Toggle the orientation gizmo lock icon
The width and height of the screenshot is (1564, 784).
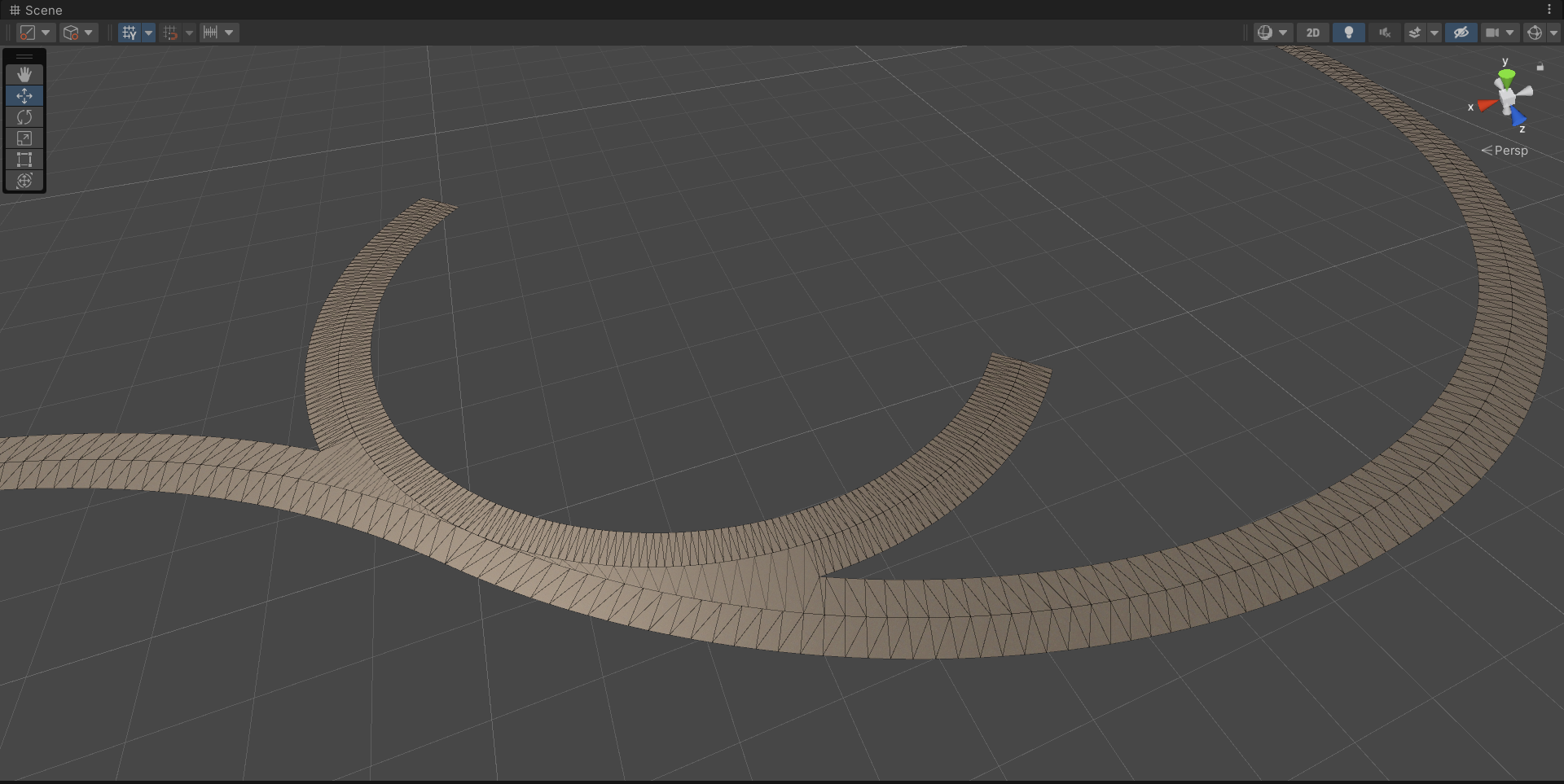[x=1540, y=67]
